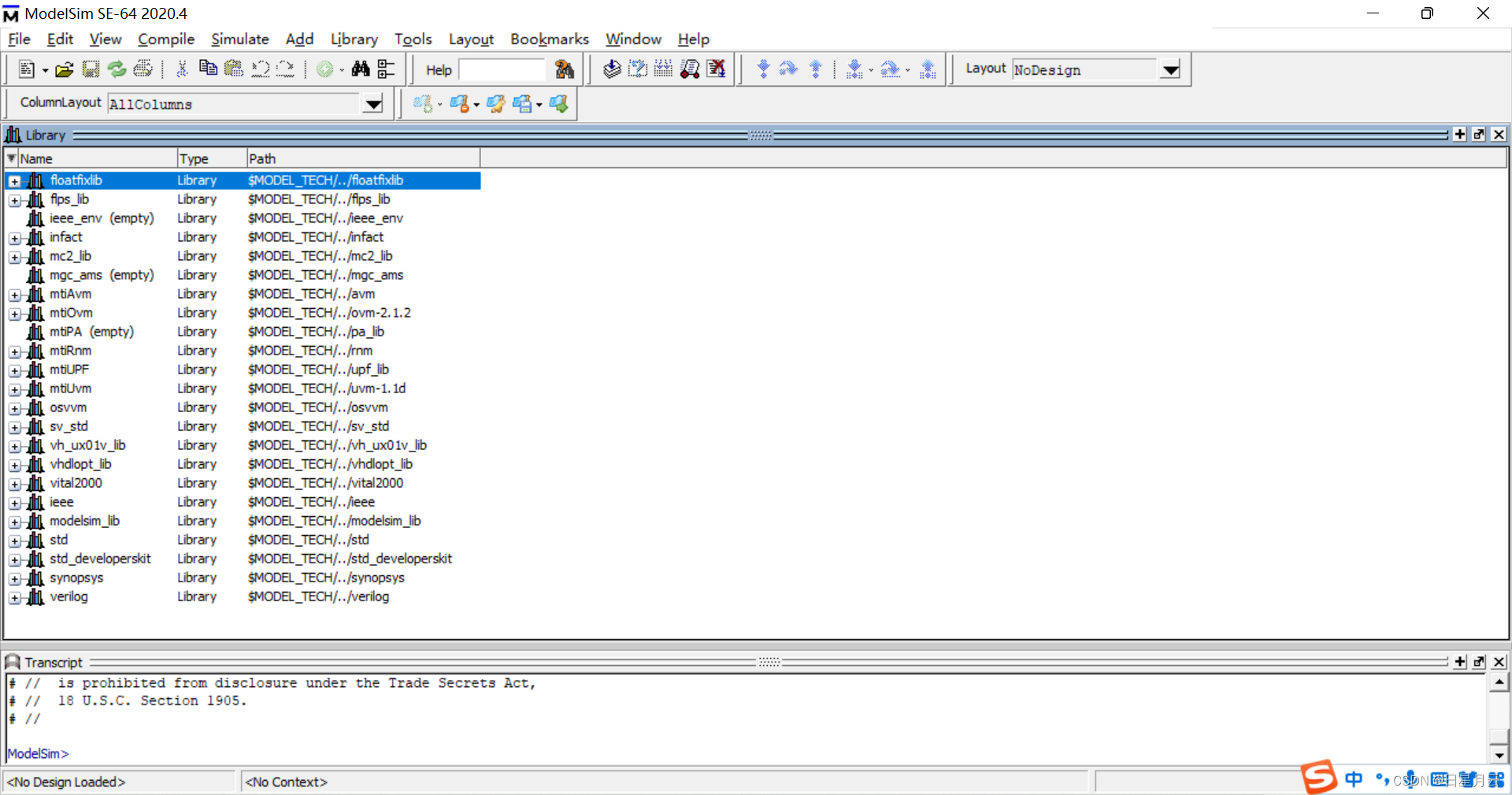Click the Print toolbar icon
This screenshot has height=795, width=1512.
pyautogui.click(x=143, y=69)
